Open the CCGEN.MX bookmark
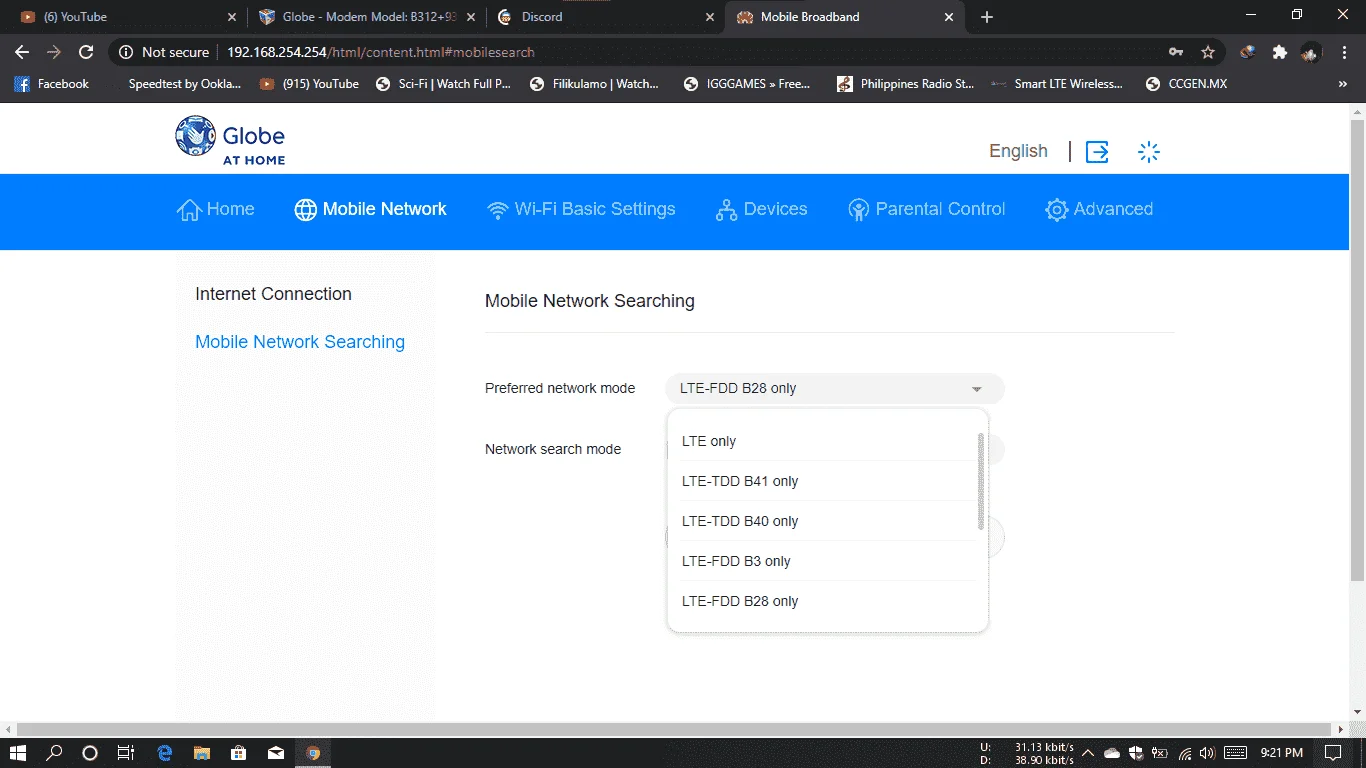The width and height of the screenshot is (1366, 768). pos(1186,84)
